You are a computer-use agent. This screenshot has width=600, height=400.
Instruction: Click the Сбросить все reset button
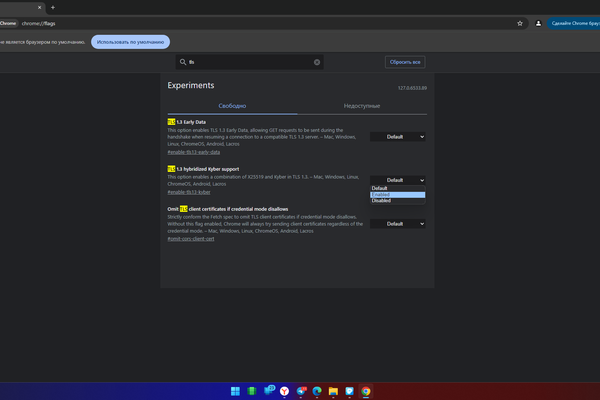tap(405, 62)
